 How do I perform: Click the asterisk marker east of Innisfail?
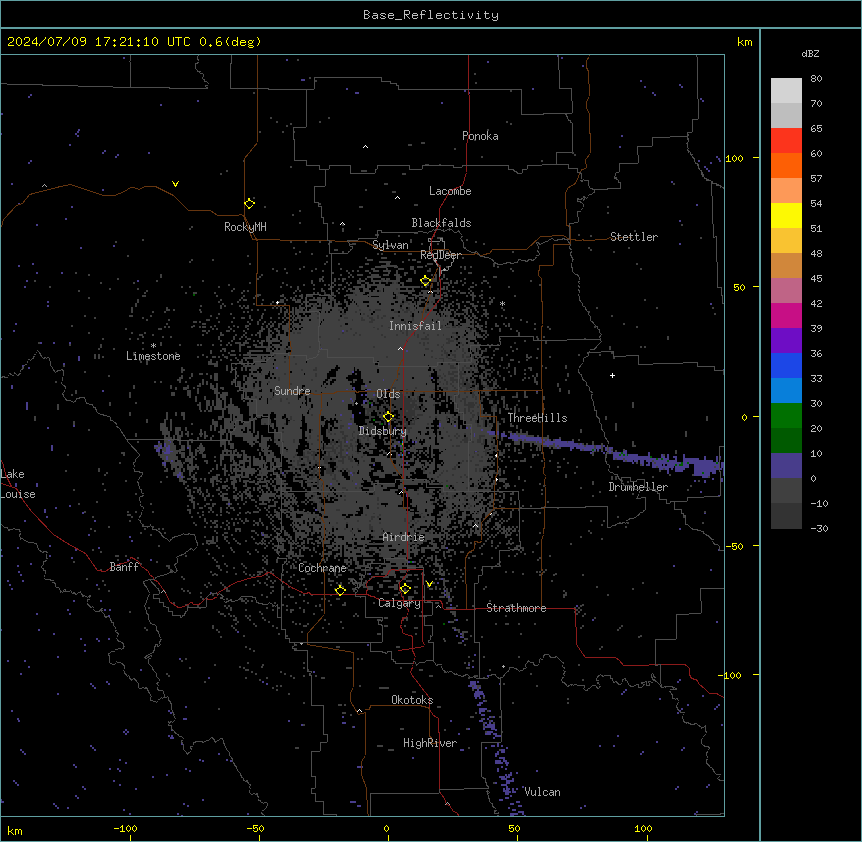click(x=502, y=303)
